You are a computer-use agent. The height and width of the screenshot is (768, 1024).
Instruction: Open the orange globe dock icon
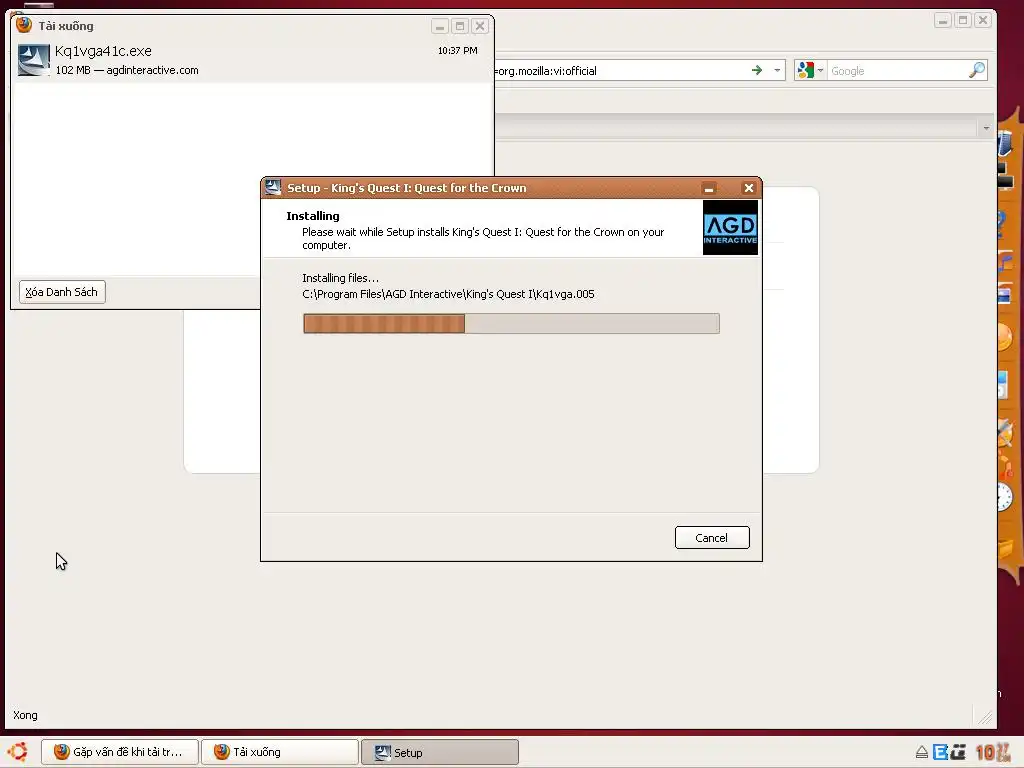1006,337
